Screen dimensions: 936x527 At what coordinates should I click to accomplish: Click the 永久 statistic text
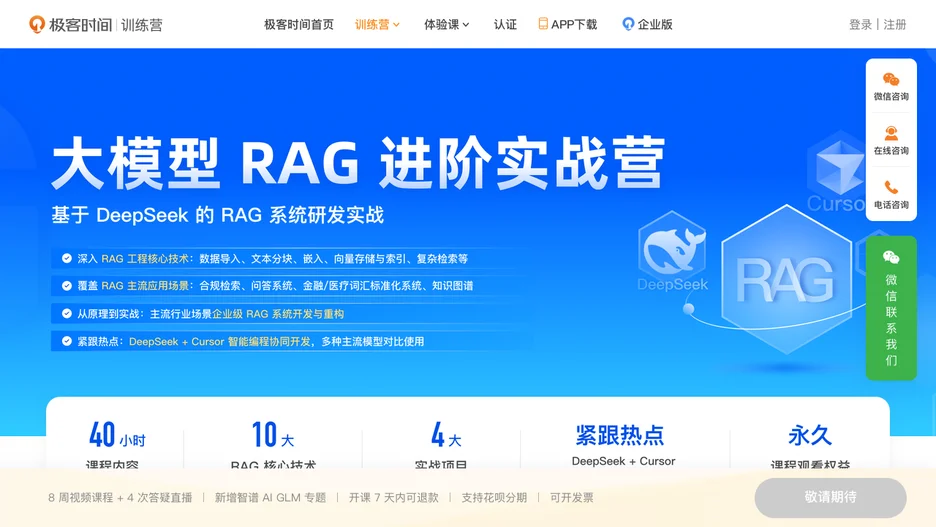point(809,436)
